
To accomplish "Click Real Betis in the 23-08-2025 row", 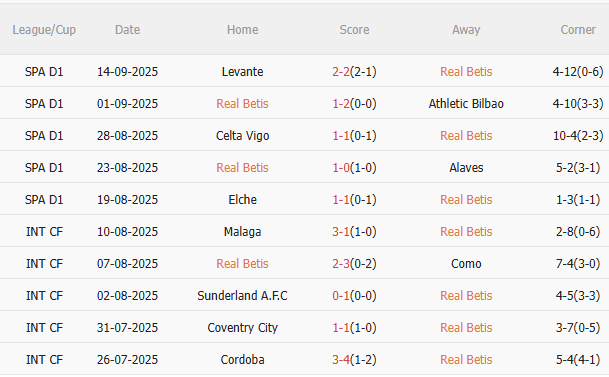I will pyautogui.click(x=242, y=168).
